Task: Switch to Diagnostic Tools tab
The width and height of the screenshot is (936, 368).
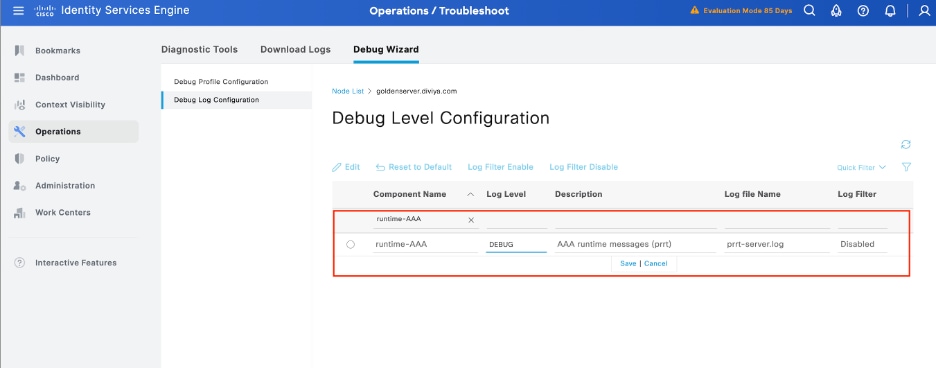Action: pyautogui.click(x=199, y=50)
